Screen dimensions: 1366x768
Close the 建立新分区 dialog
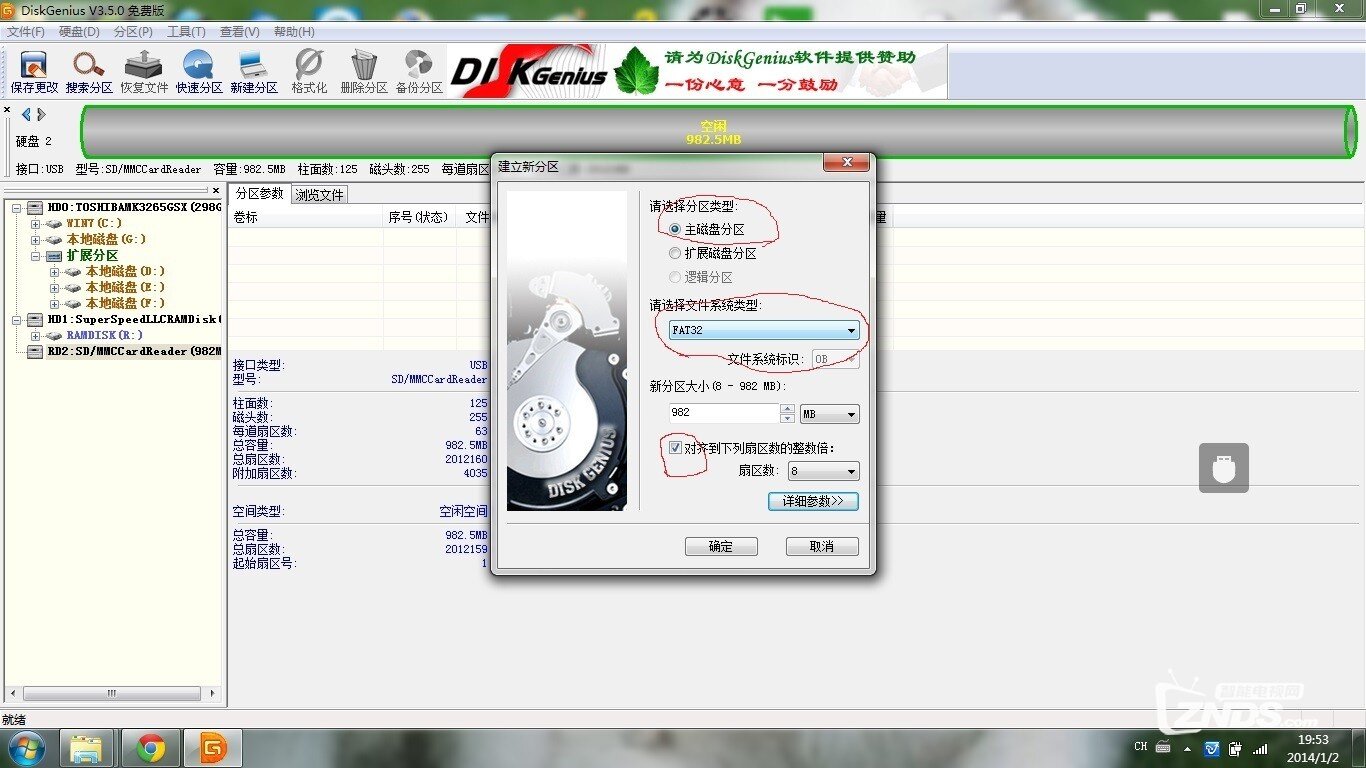(846, 163)
